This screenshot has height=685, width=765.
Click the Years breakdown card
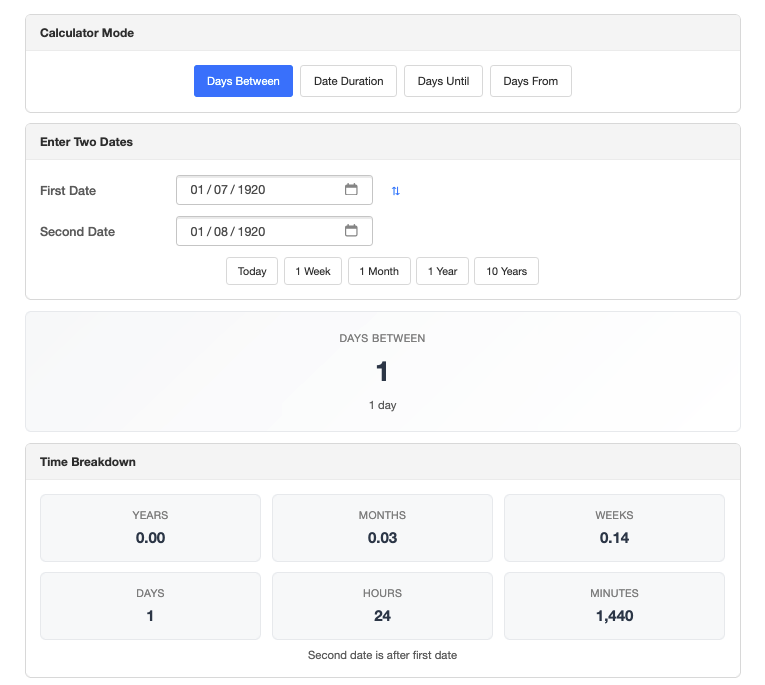point(150,527)
